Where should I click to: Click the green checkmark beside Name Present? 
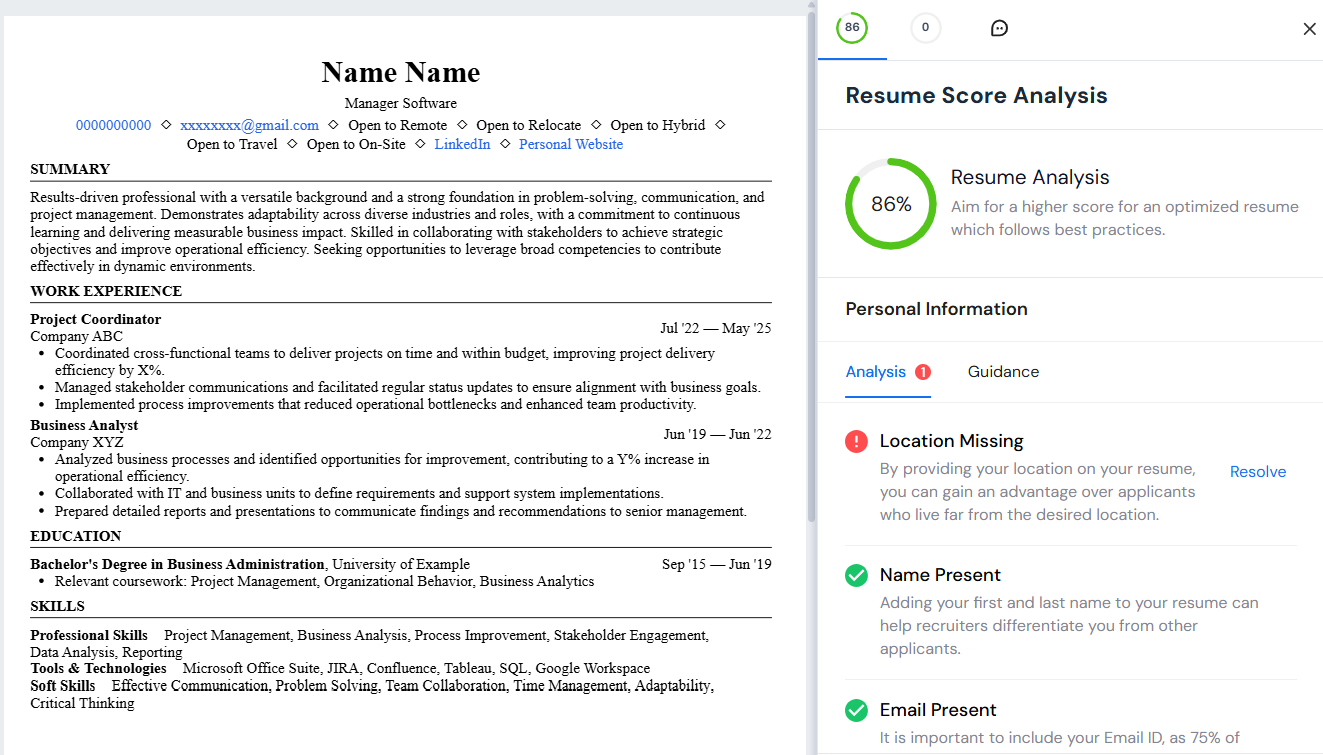pos(856,575)
